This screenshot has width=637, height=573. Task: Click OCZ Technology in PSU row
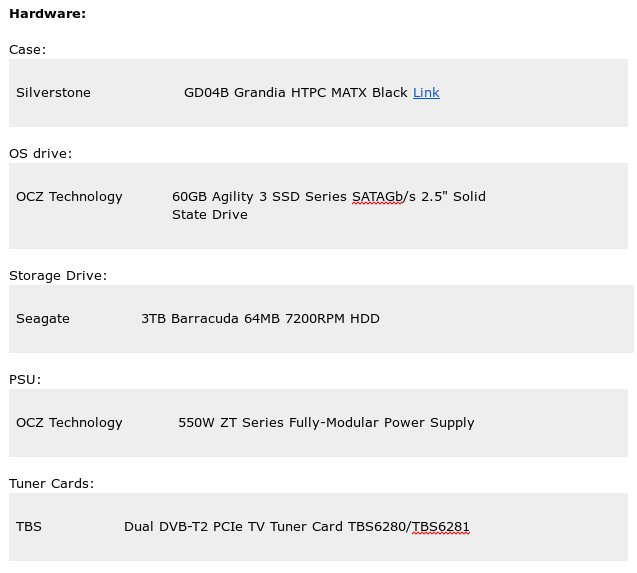[x=69, y=423]
